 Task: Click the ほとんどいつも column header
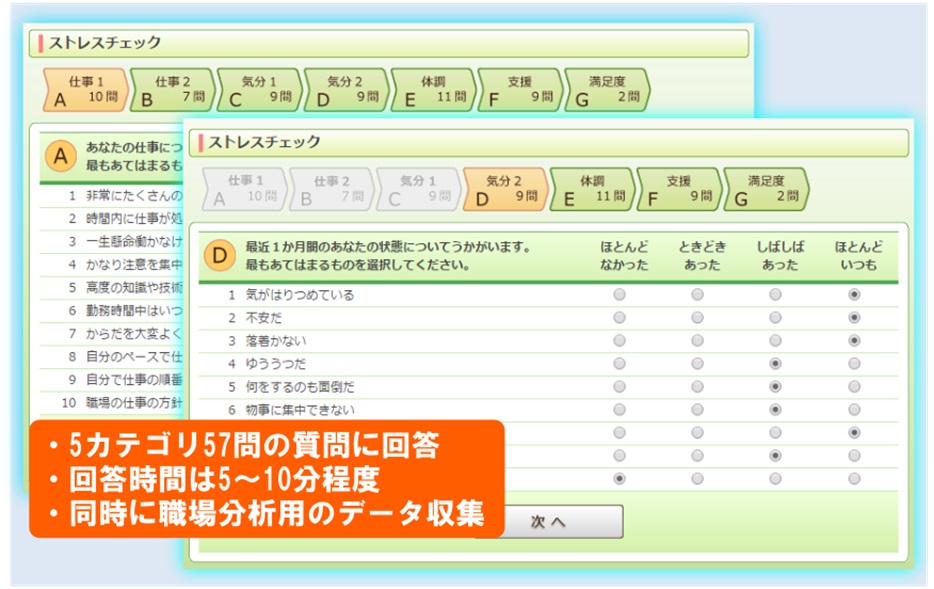858,255
